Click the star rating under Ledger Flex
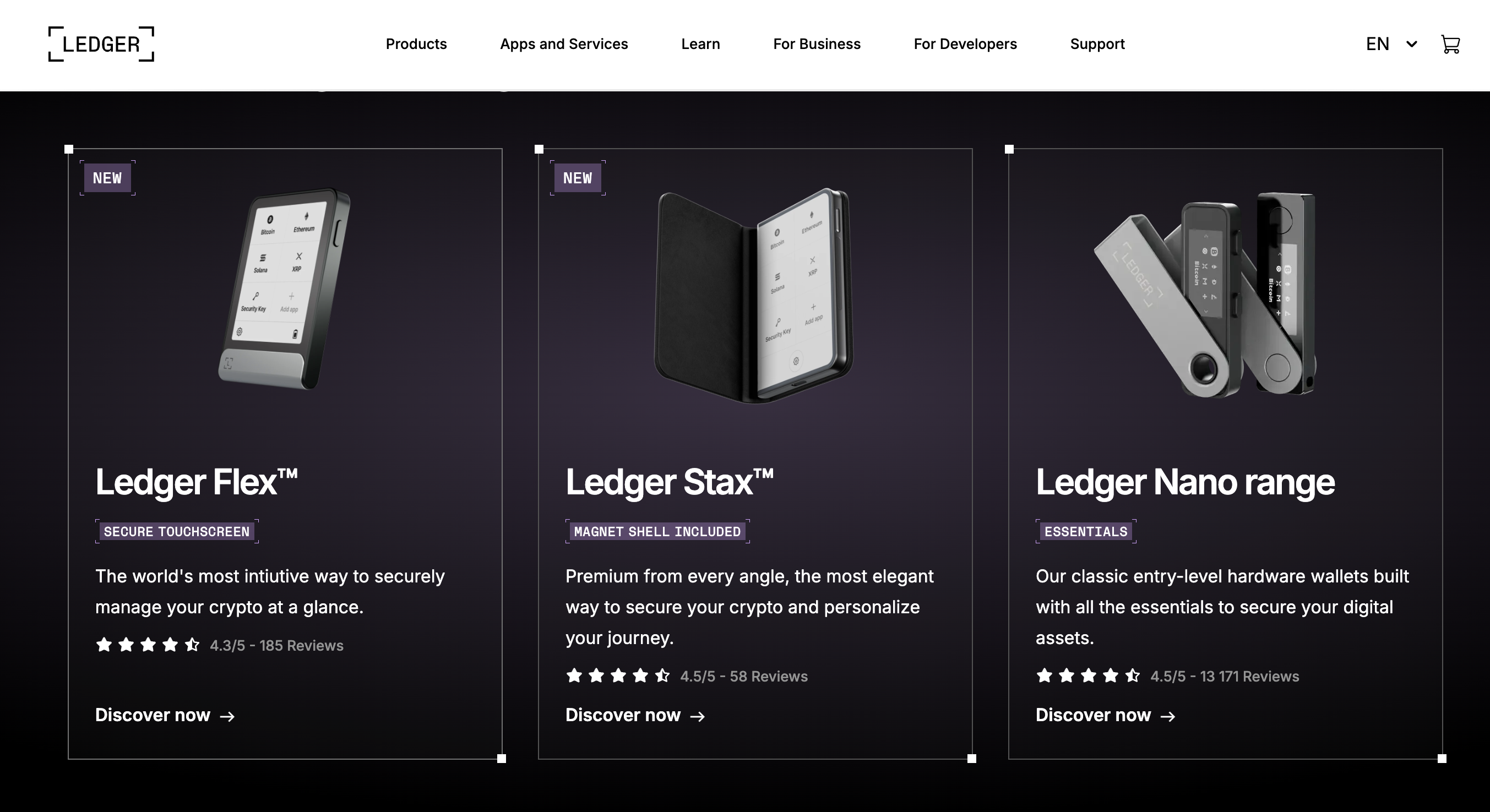The width and height of the screenshot is (1490, 812). click(x=148, y=645)
